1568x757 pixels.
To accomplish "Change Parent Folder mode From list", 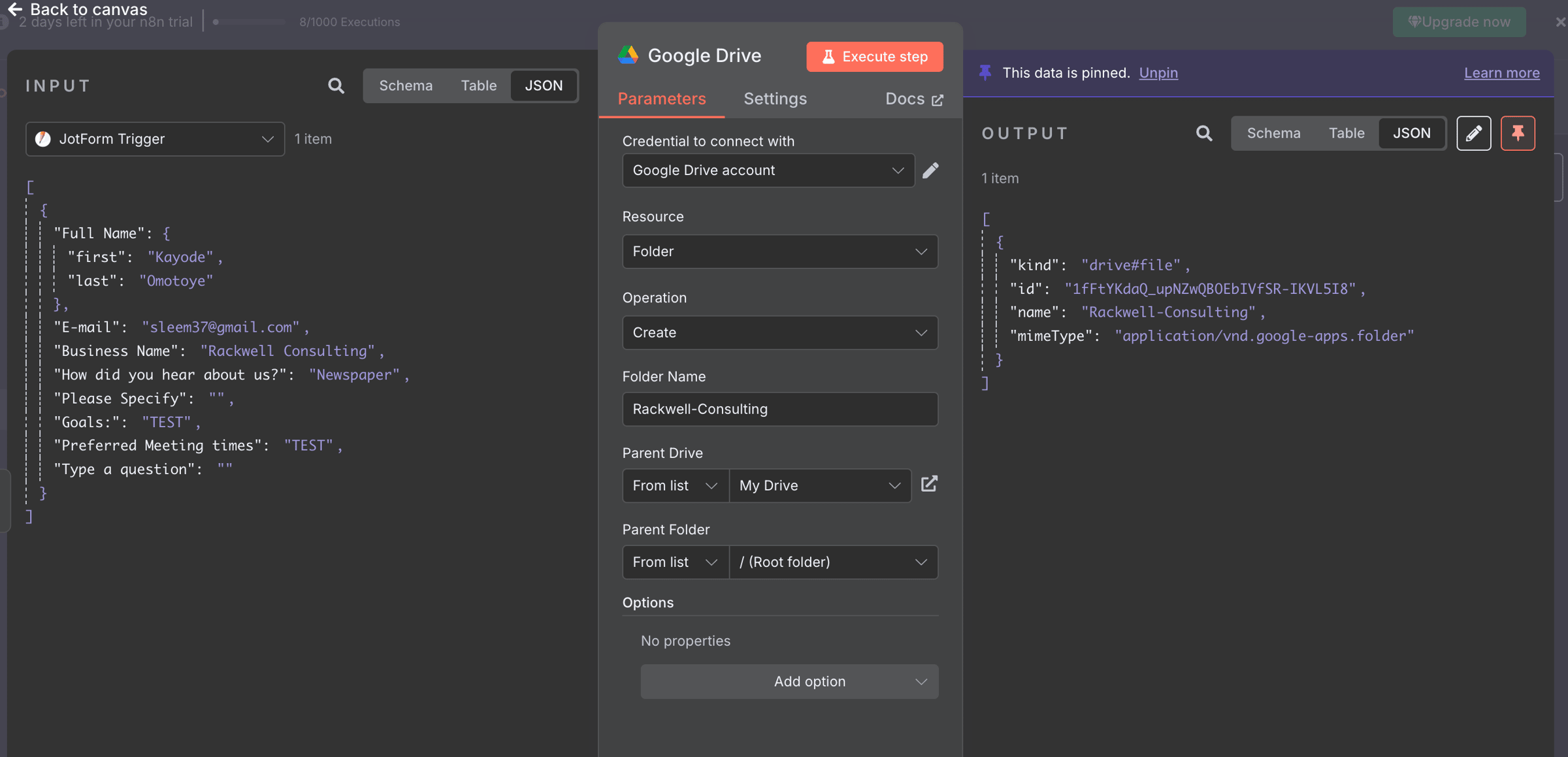I will tap(676, 562).
